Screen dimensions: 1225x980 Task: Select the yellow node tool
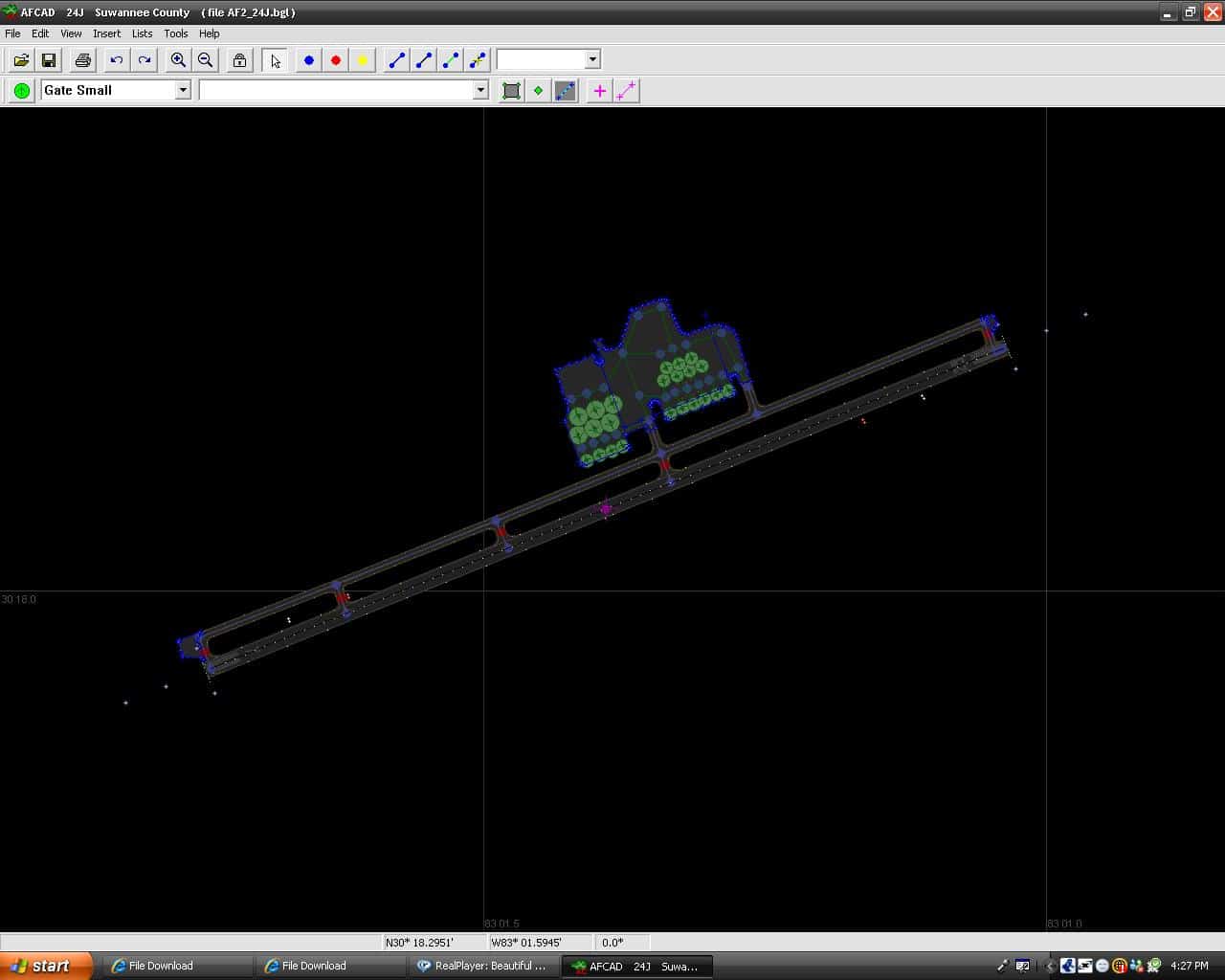363,60
